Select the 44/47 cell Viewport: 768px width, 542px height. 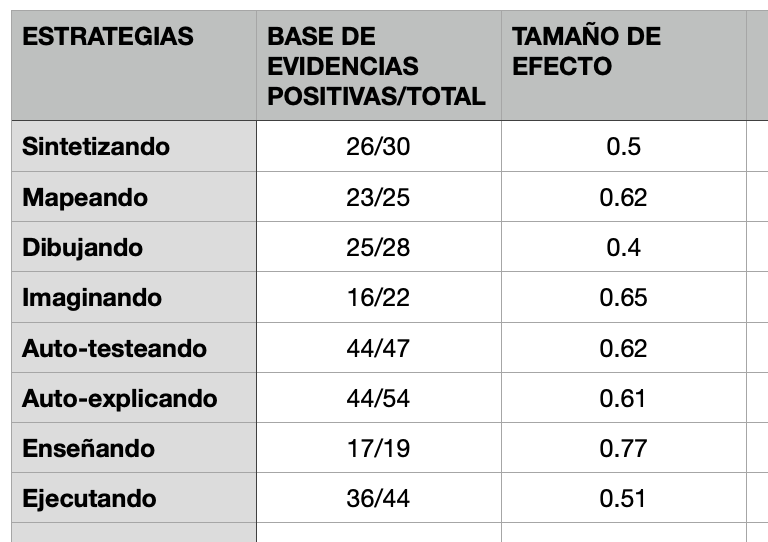(378, 349)
